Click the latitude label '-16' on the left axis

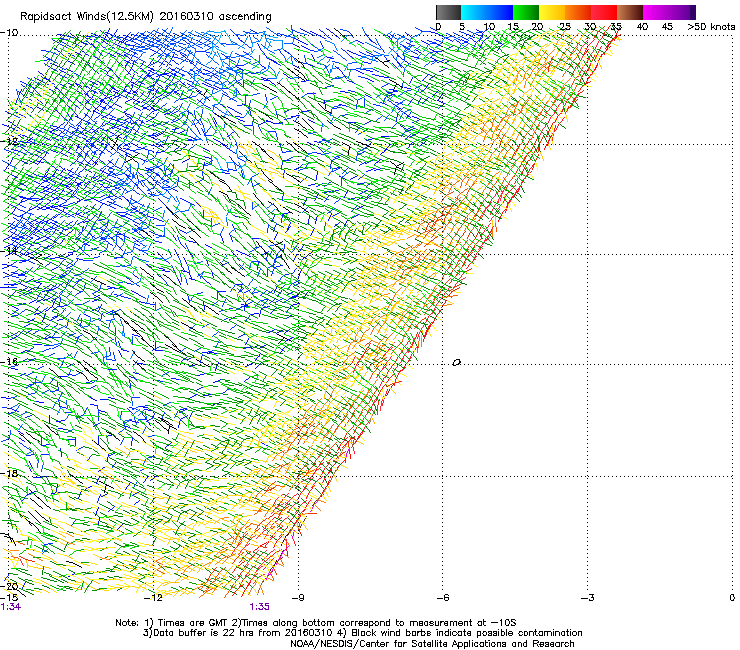[9, 362]
